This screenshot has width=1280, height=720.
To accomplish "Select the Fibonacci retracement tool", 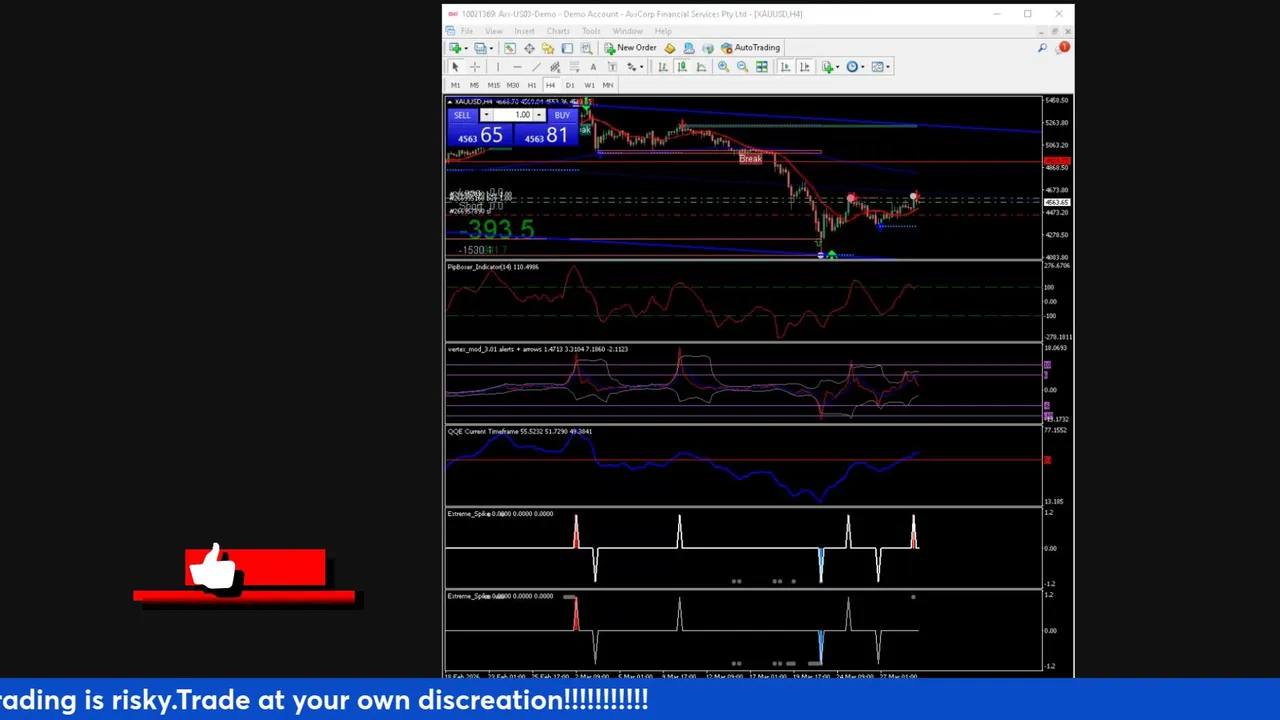I will pyautogui.click(x=574, y=67).
